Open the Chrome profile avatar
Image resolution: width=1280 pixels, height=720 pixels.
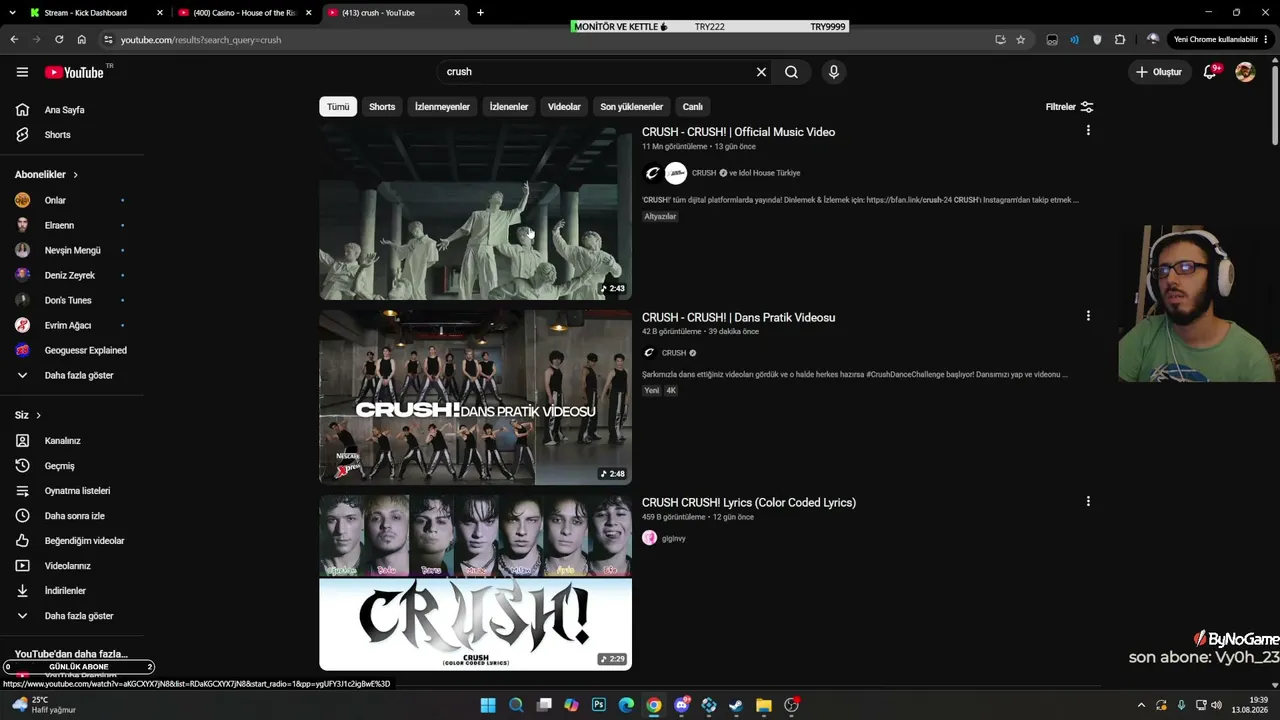pyautogui.click(x=1153, y=40)
